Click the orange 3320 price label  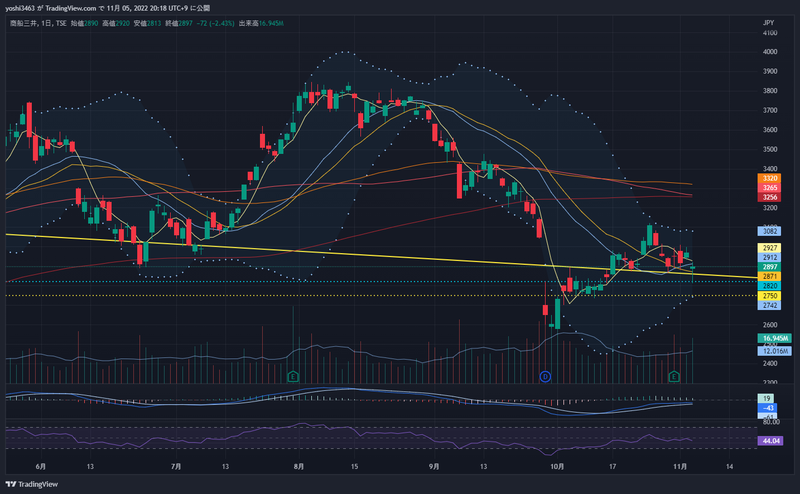(x=769, y=178)
